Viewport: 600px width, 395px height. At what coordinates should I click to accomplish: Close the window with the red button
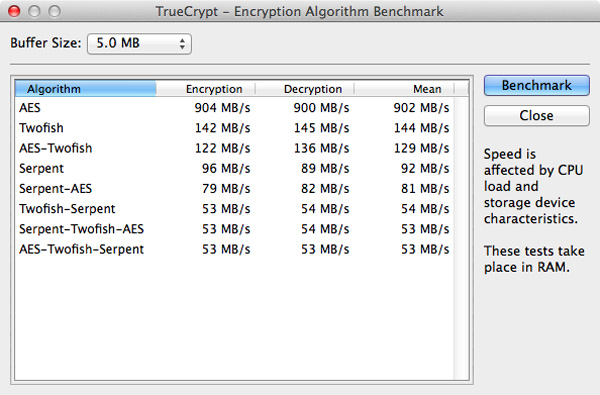pos(14,11)
